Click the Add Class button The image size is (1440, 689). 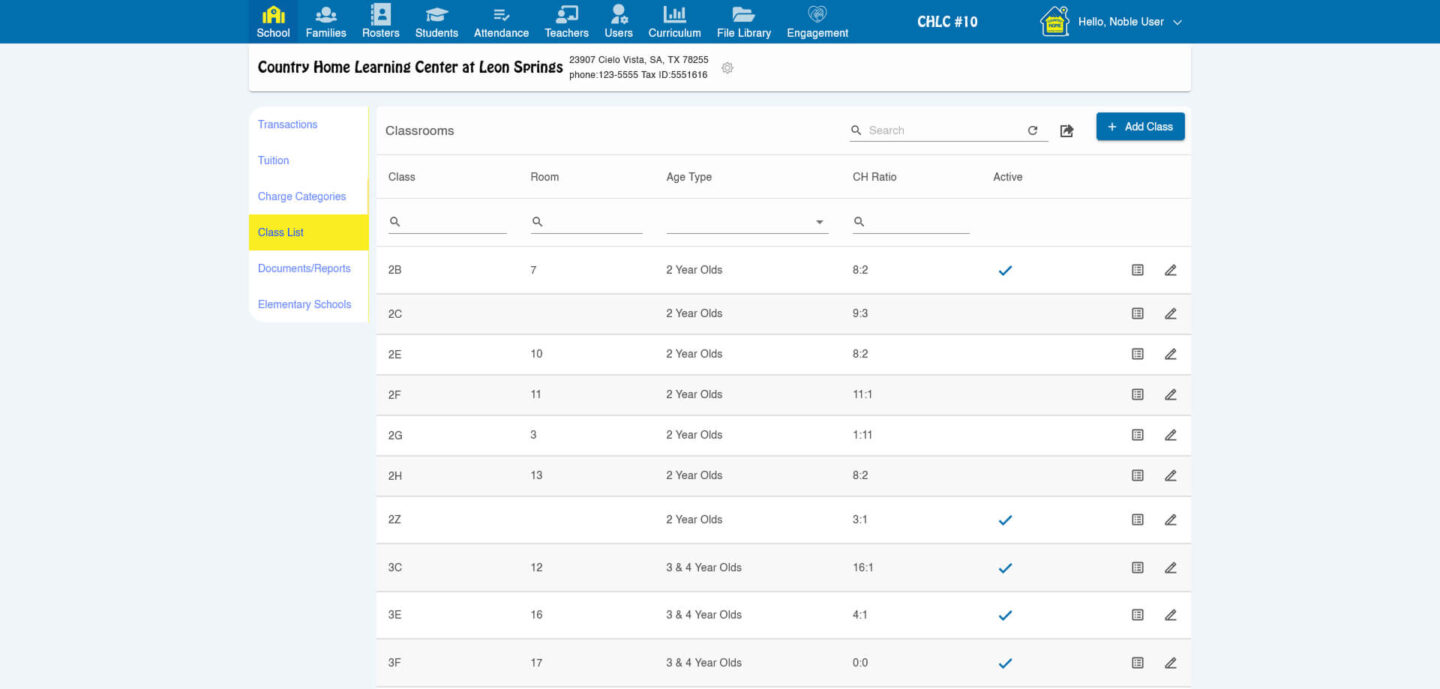tap(1140, 127)
